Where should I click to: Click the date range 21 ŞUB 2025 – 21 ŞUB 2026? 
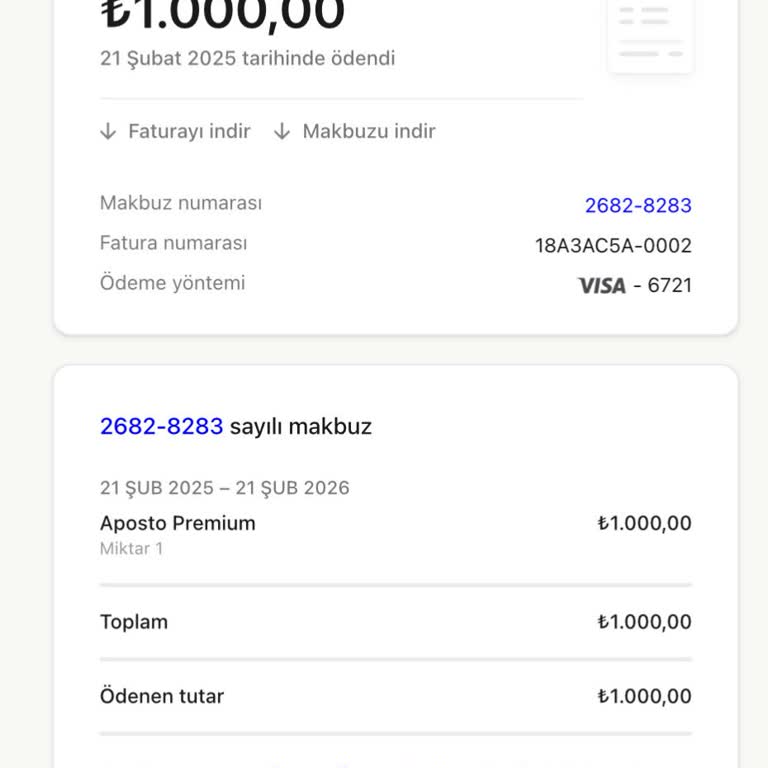225,488
